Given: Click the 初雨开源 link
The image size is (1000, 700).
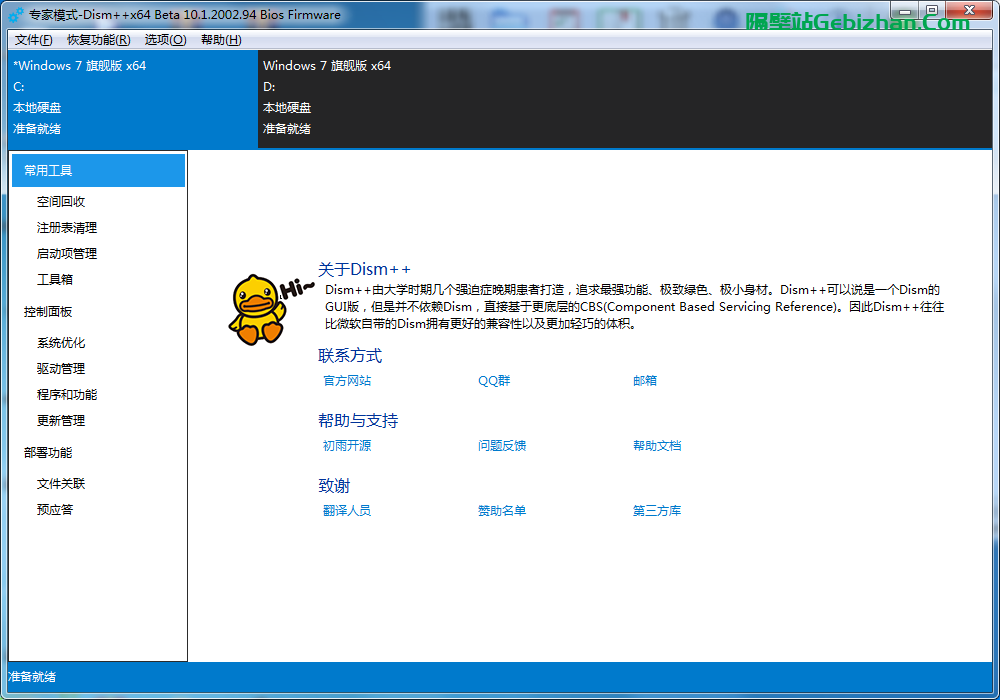Looking at the screenshot, I should click(x=347, y=446).
